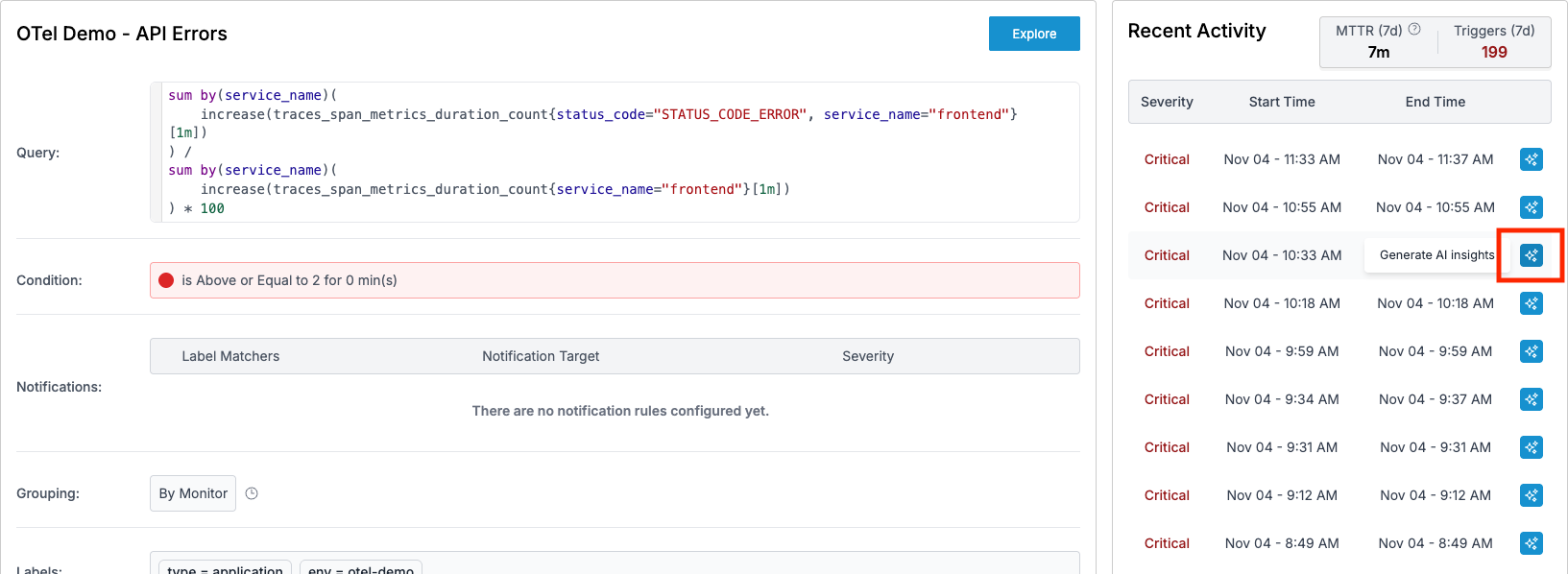
Task: Select end time Nov 04 - 11:37 AM
Action: click(1435, 159)
